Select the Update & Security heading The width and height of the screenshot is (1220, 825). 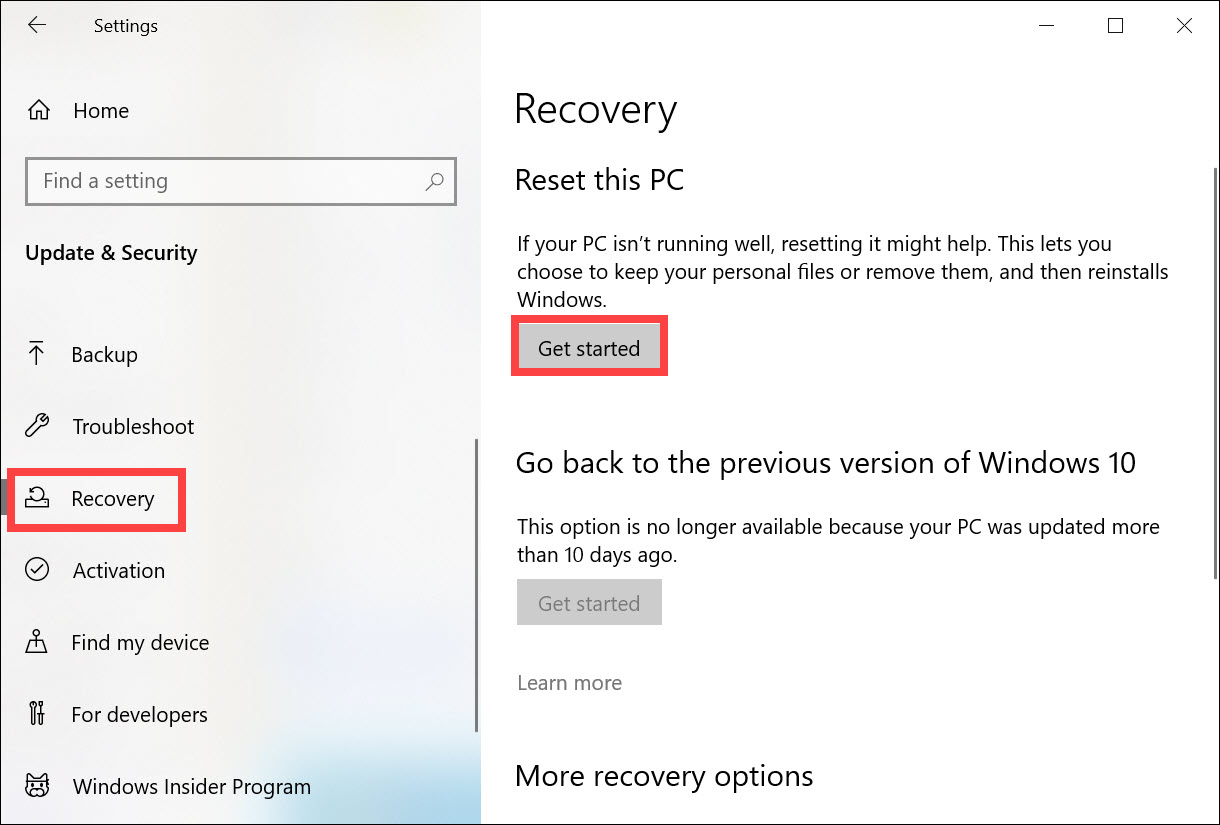point(111,252)
